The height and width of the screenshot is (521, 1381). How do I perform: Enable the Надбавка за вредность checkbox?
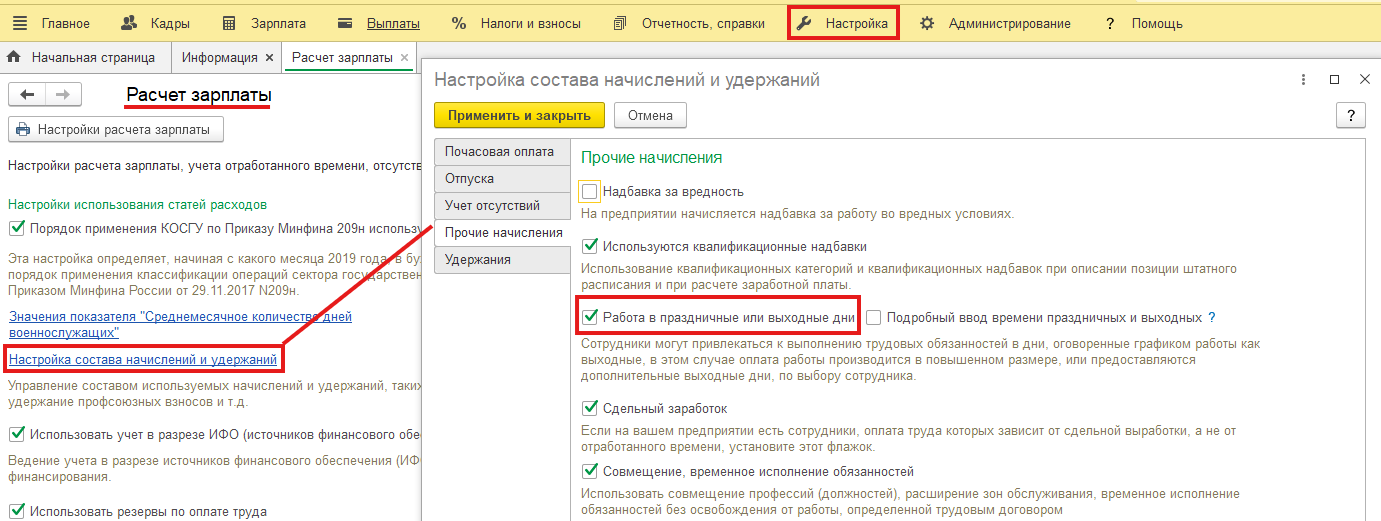(590, 191)
